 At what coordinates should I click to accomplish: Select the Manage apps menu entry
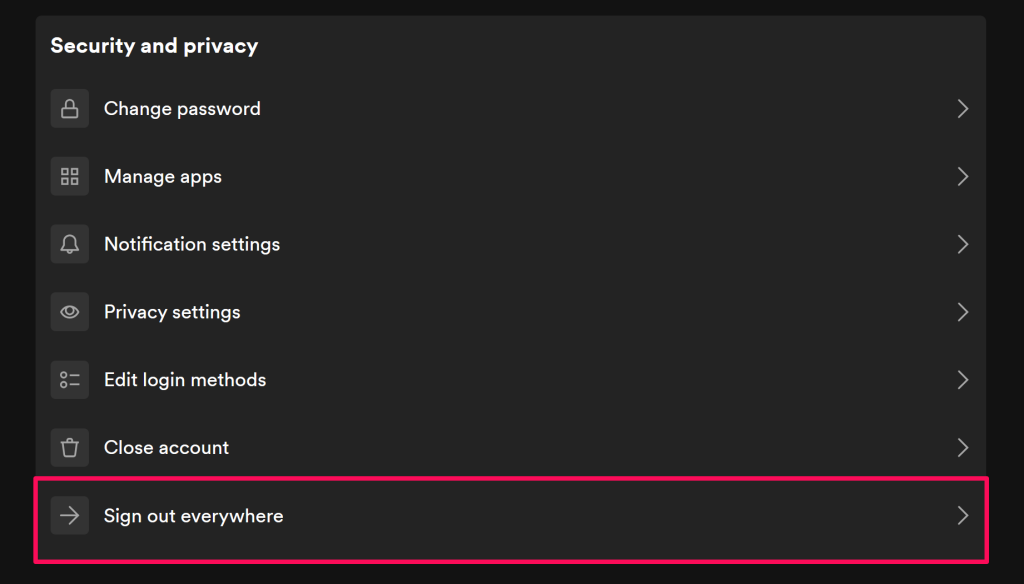tap(163, 177)
